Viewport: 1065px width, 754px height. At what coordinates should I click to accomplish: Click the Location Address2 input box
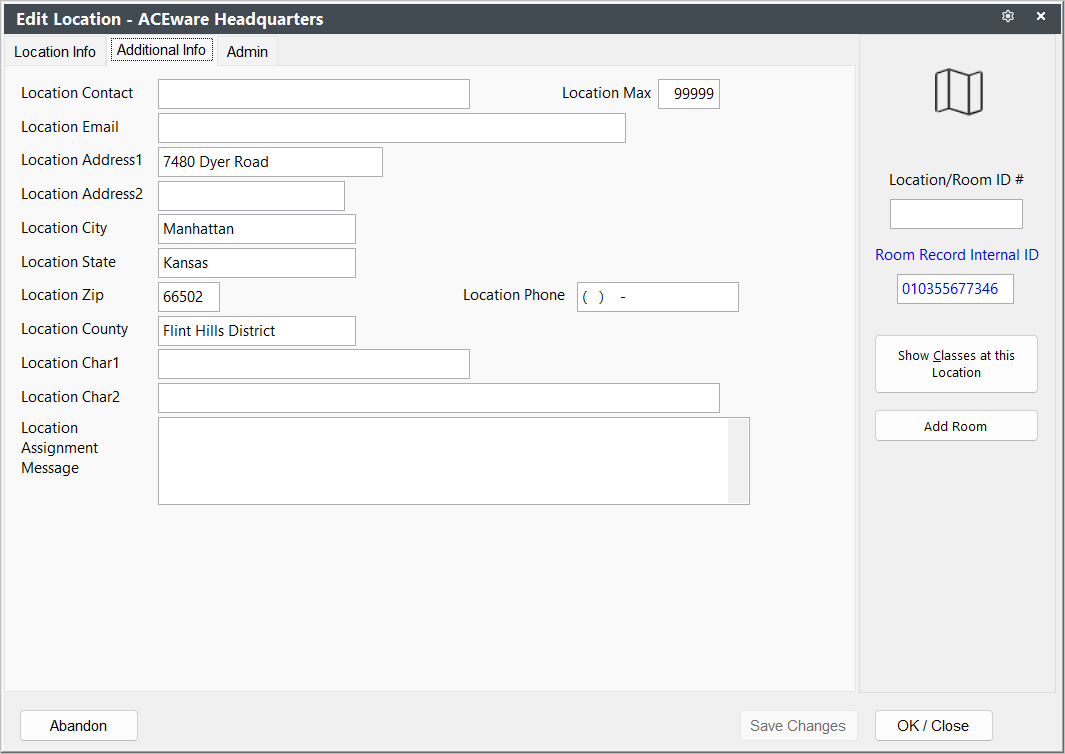coord(251,196)
